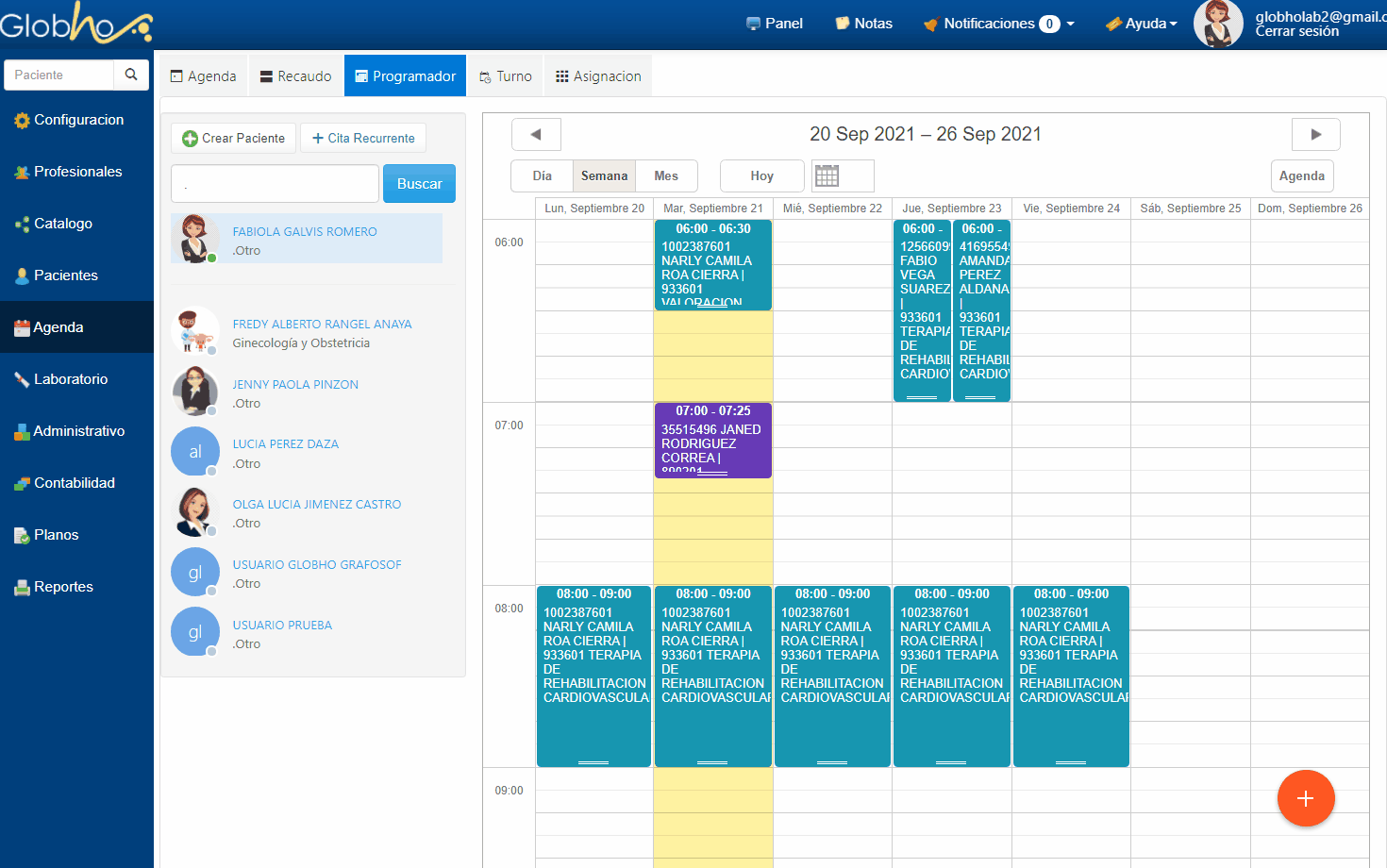Screen dimensions: 1387x868
Task: Open the Recaudo tab
Action: 295,76
